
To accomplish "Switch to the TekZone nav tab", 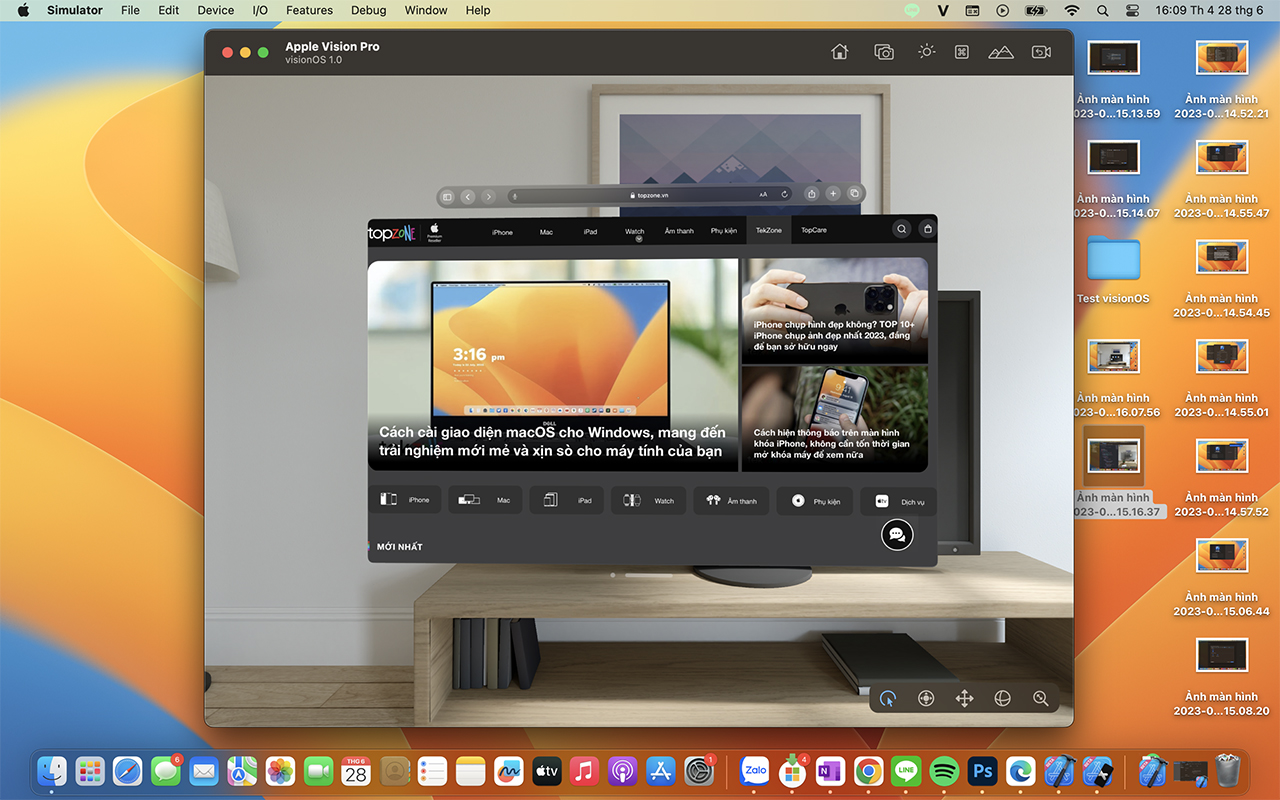I will [x=768, y=230].
